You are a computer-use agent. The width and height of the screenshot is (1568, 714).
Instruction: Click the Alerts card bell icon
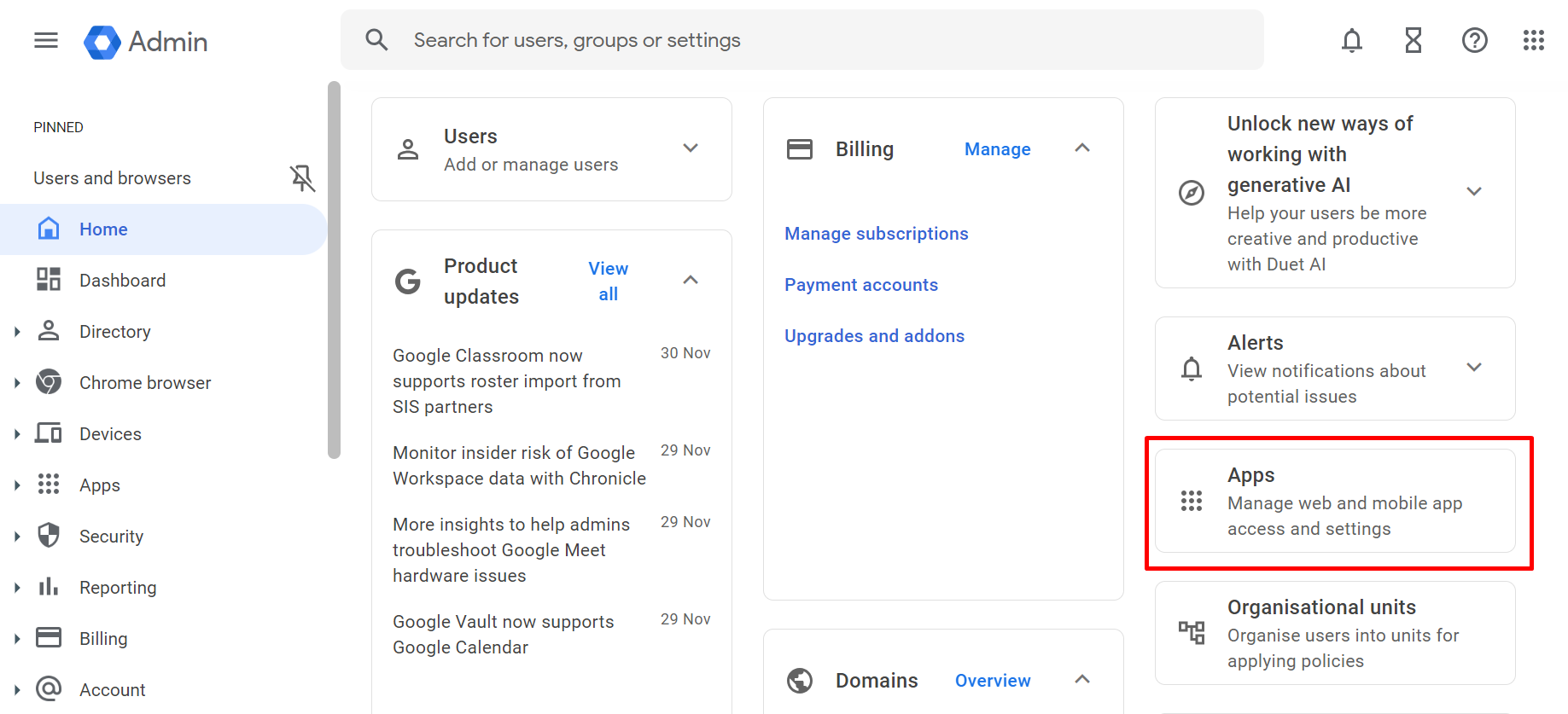1192,369
